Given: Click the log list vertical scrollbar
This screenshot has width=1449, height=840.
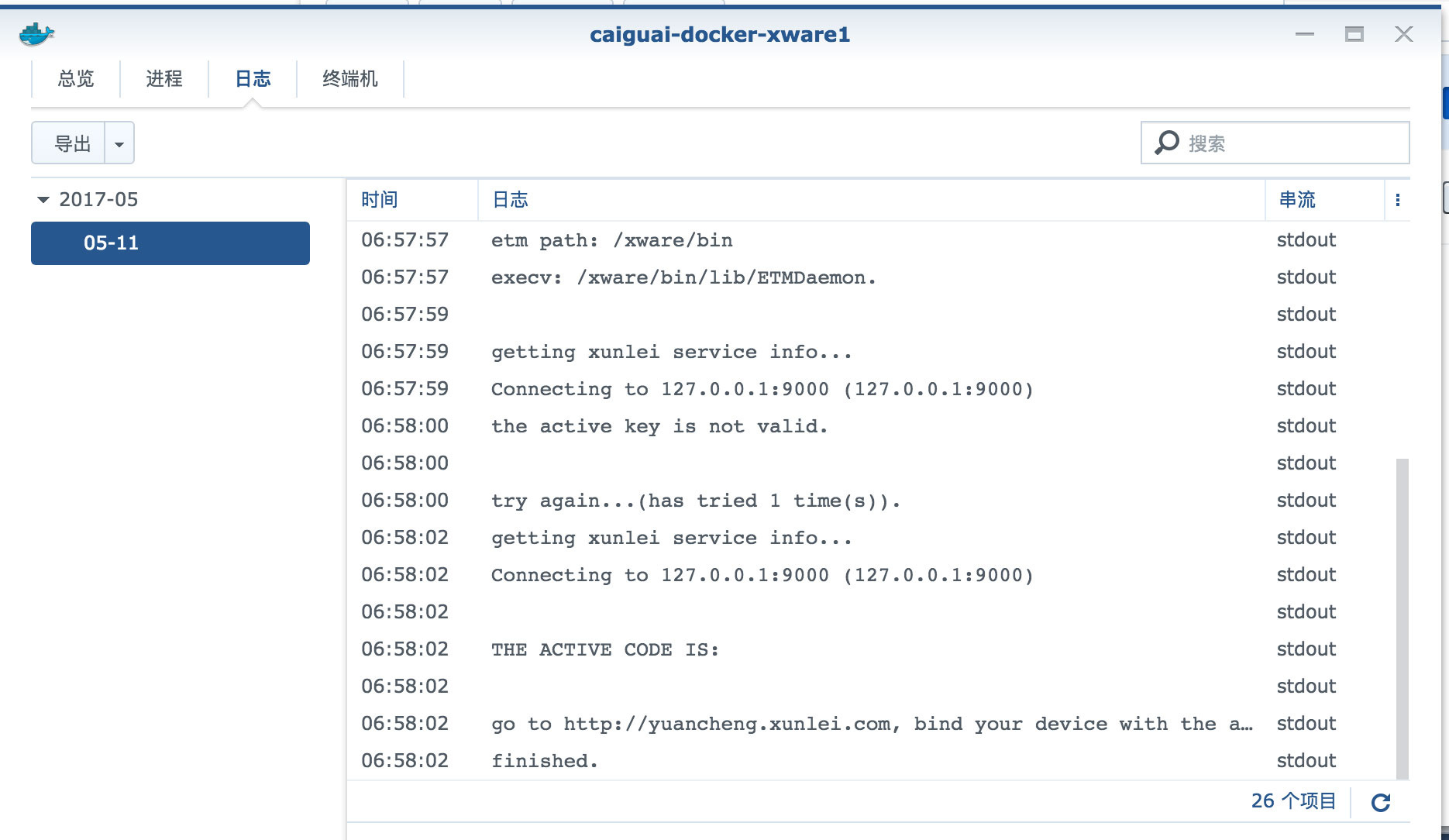Looking at the screenshot, I should 1402,618.
